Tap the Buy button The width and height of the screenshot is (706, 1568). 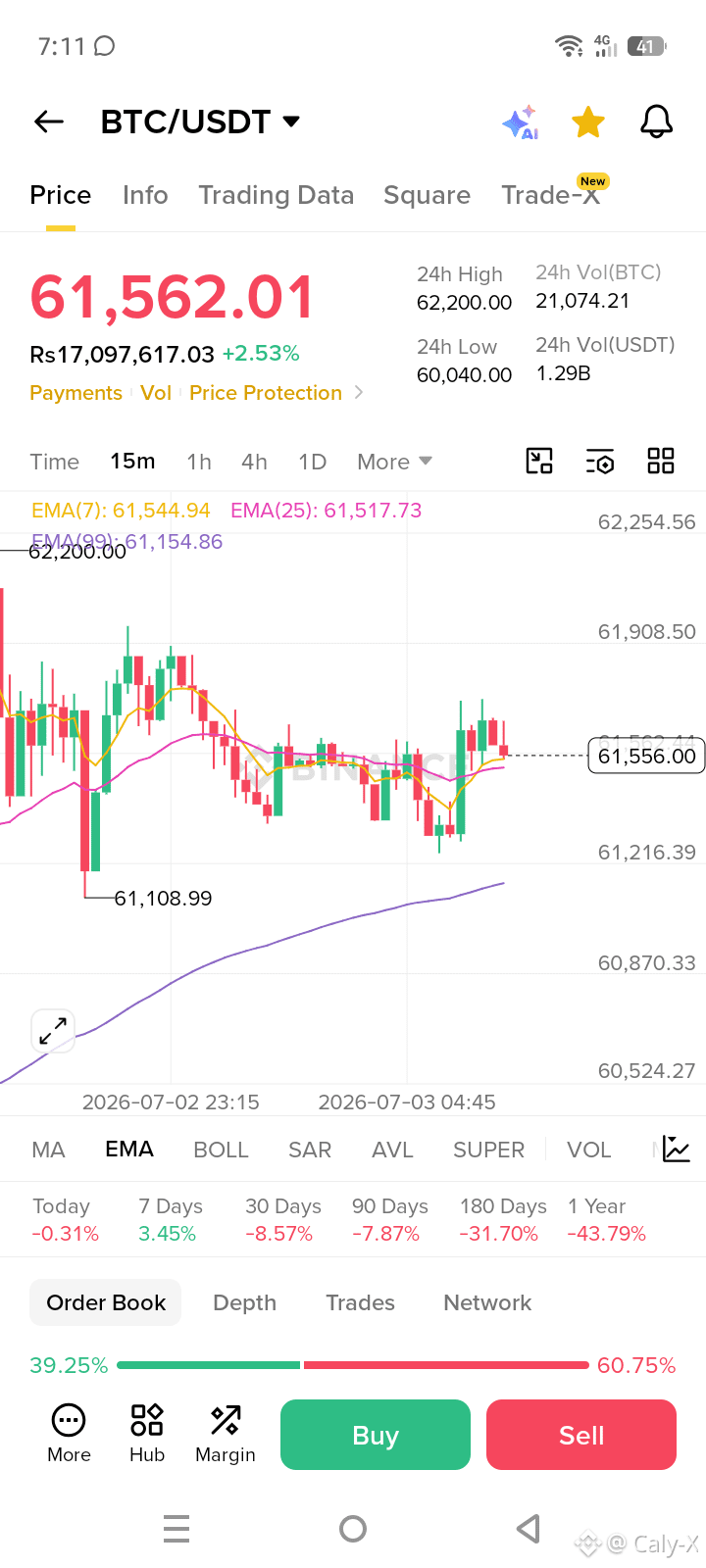click(376, 1435)
